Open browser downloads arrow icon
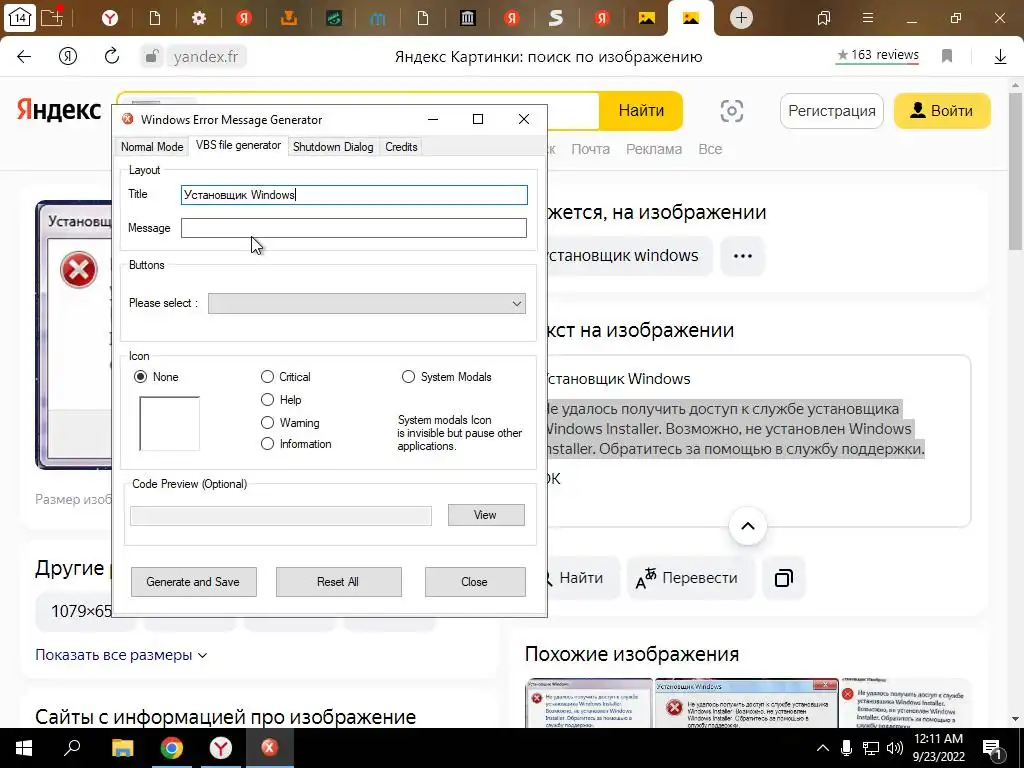 tap(1000, 57)
